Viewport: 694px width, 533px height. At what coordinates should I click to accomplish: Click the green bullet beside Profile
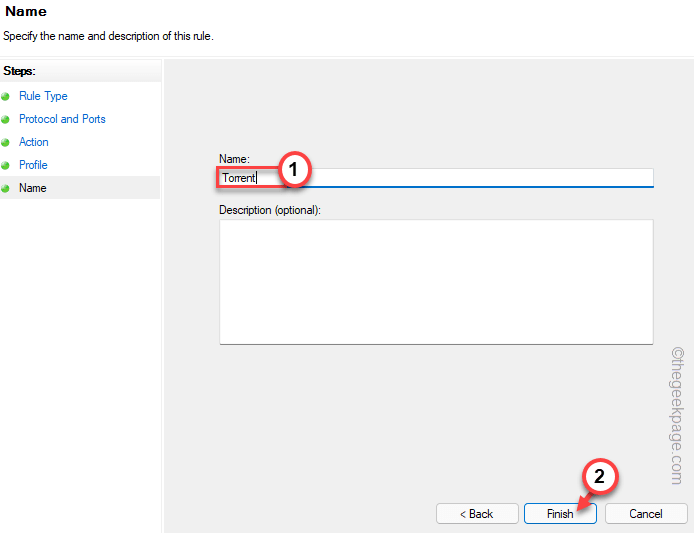(6, 166)
